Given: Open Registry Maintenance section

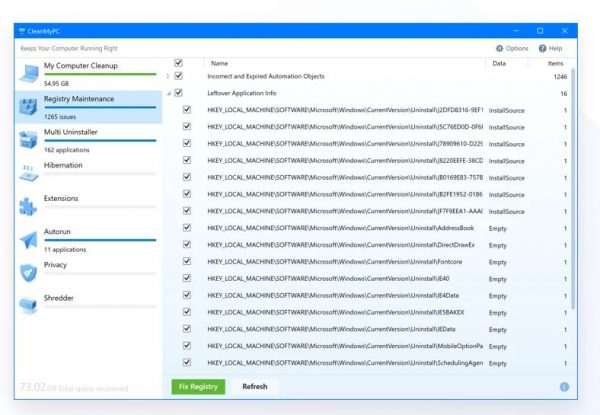Looking at the screenshot, I should (88, 107).
